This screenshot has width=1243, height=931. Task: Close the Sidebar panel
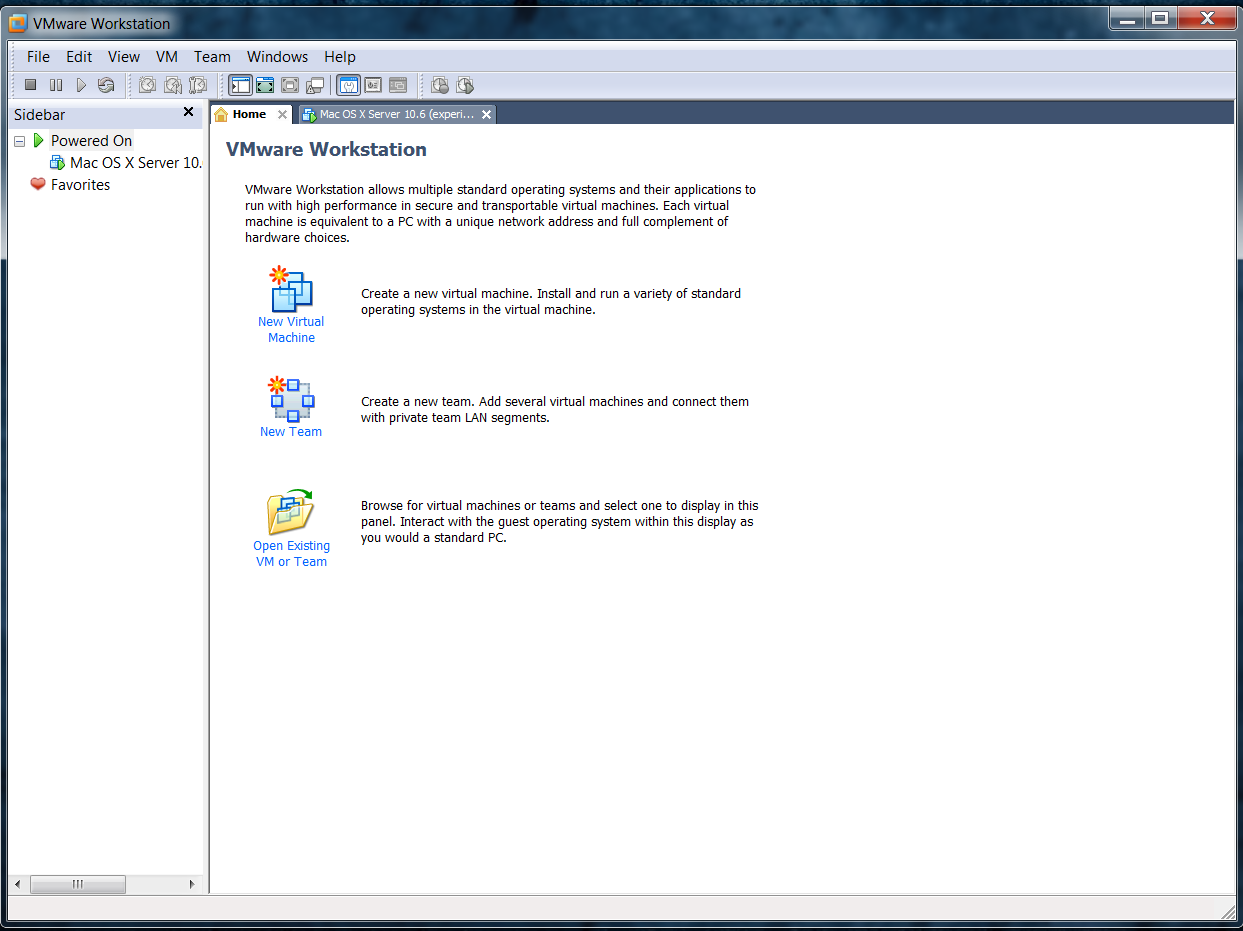[188, 112]
